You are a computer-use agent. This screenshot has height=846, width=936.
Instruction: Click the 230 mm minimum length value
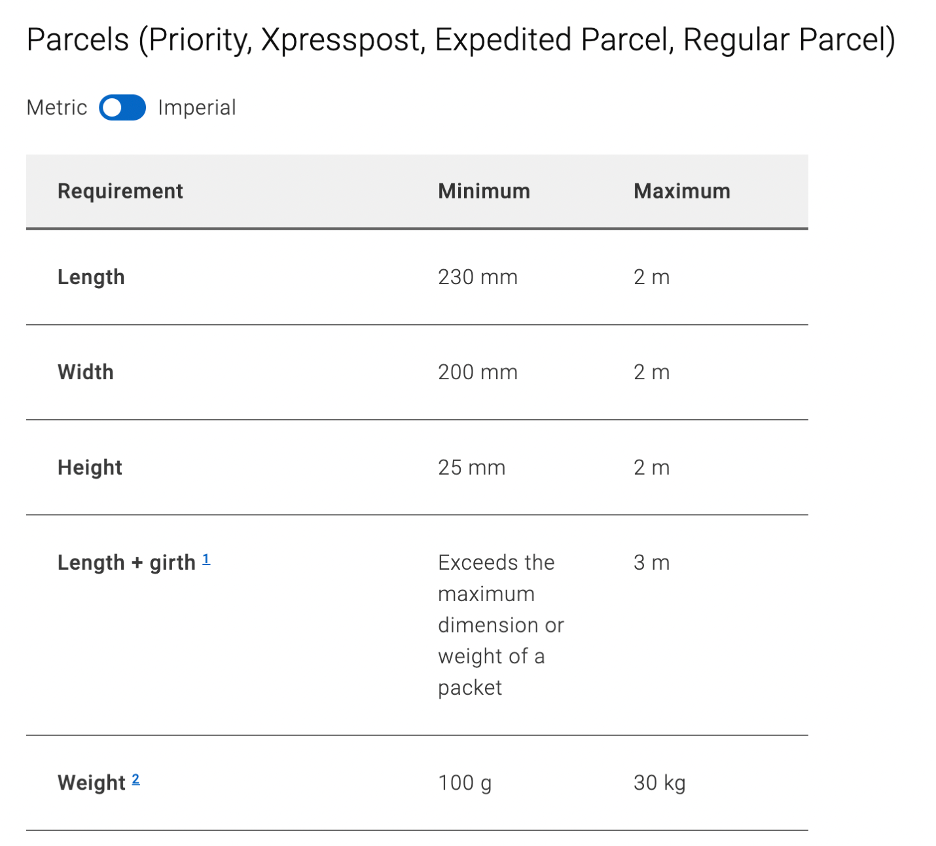pos(478,277)
